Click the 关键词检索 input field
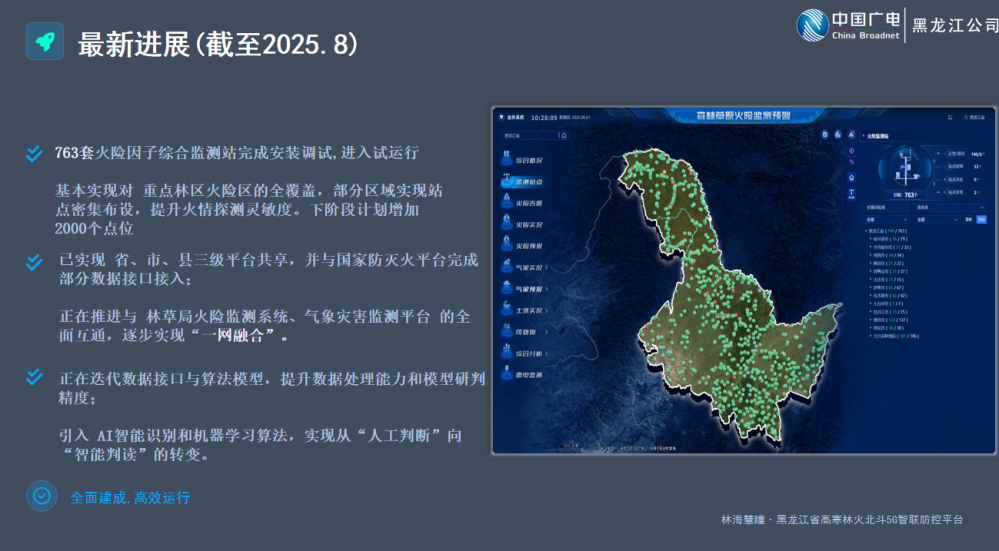This screenshot has height=551, width=999. [888, 208]
